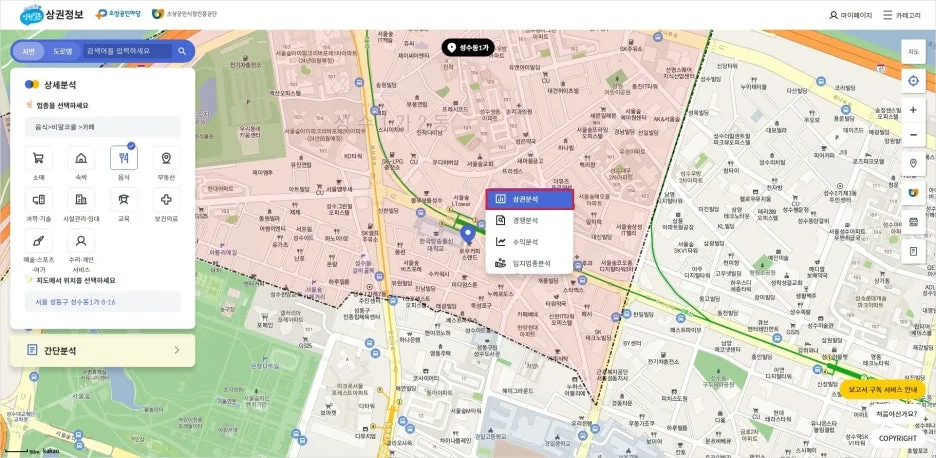
Task: Select the 수리·개인 서비스 category icon
Action: pyautogui.click(x=81, y=241)
